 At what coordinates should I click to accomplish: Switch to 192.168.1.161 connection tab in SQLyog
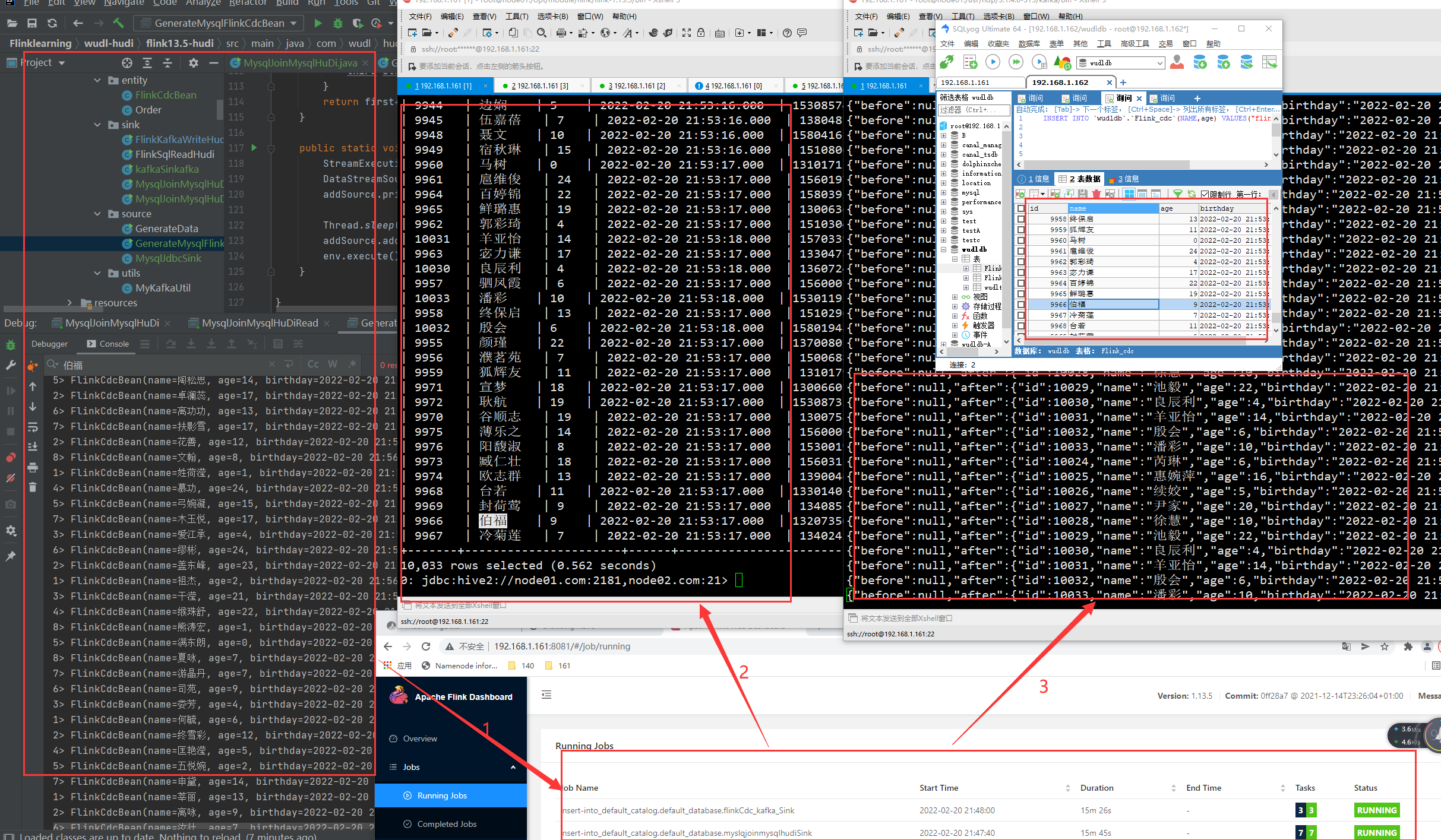click(981, 83)
